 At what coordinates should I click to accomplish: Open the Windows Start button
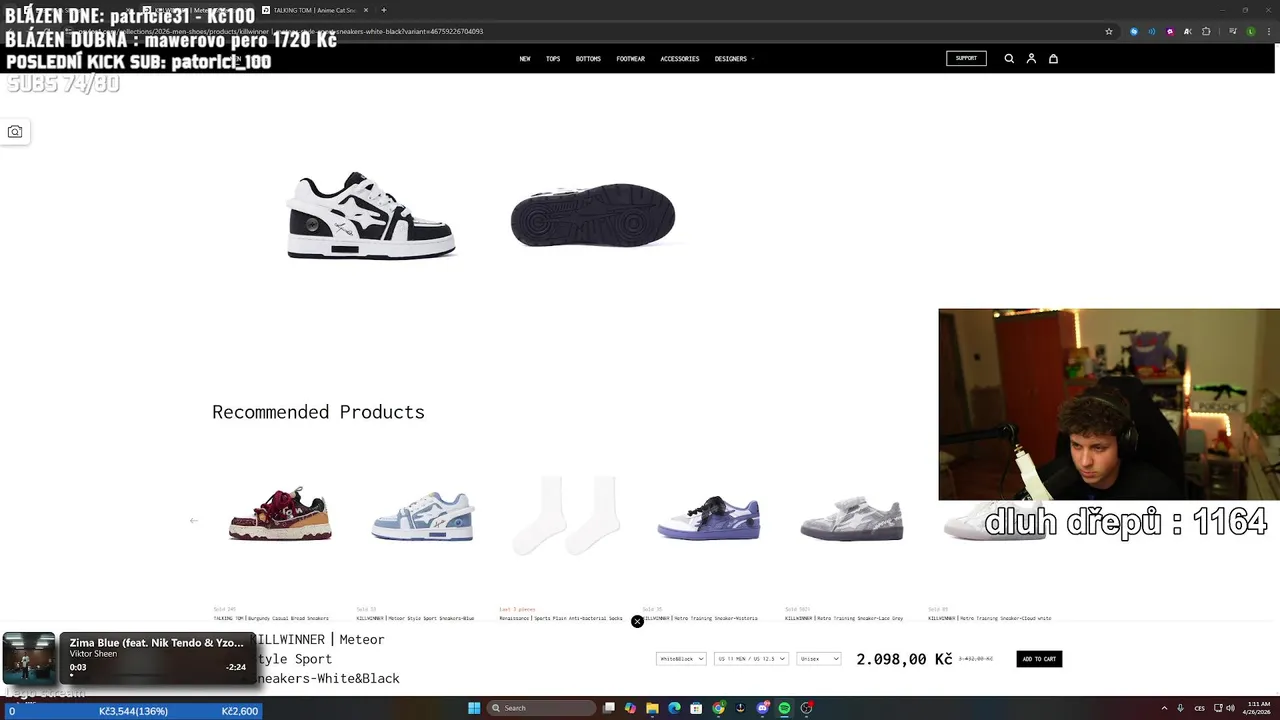[474, 708]
